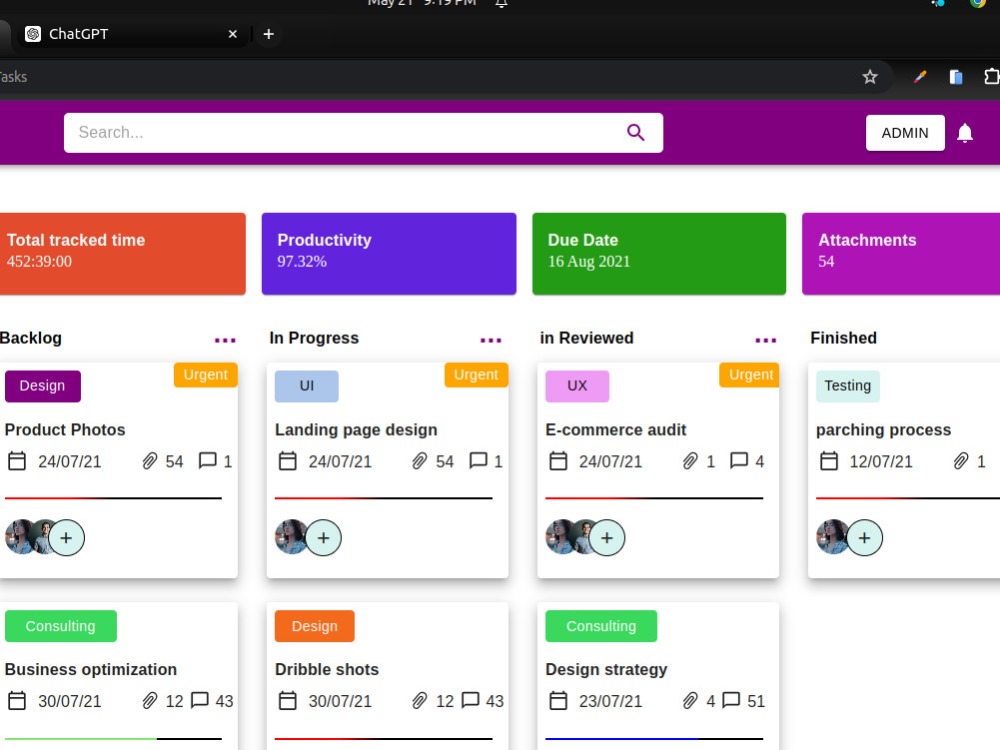Click calendar icon on parching process
Image resolution: width=1000 pixels, height=750 pixels.
click(x=828, y=460)
